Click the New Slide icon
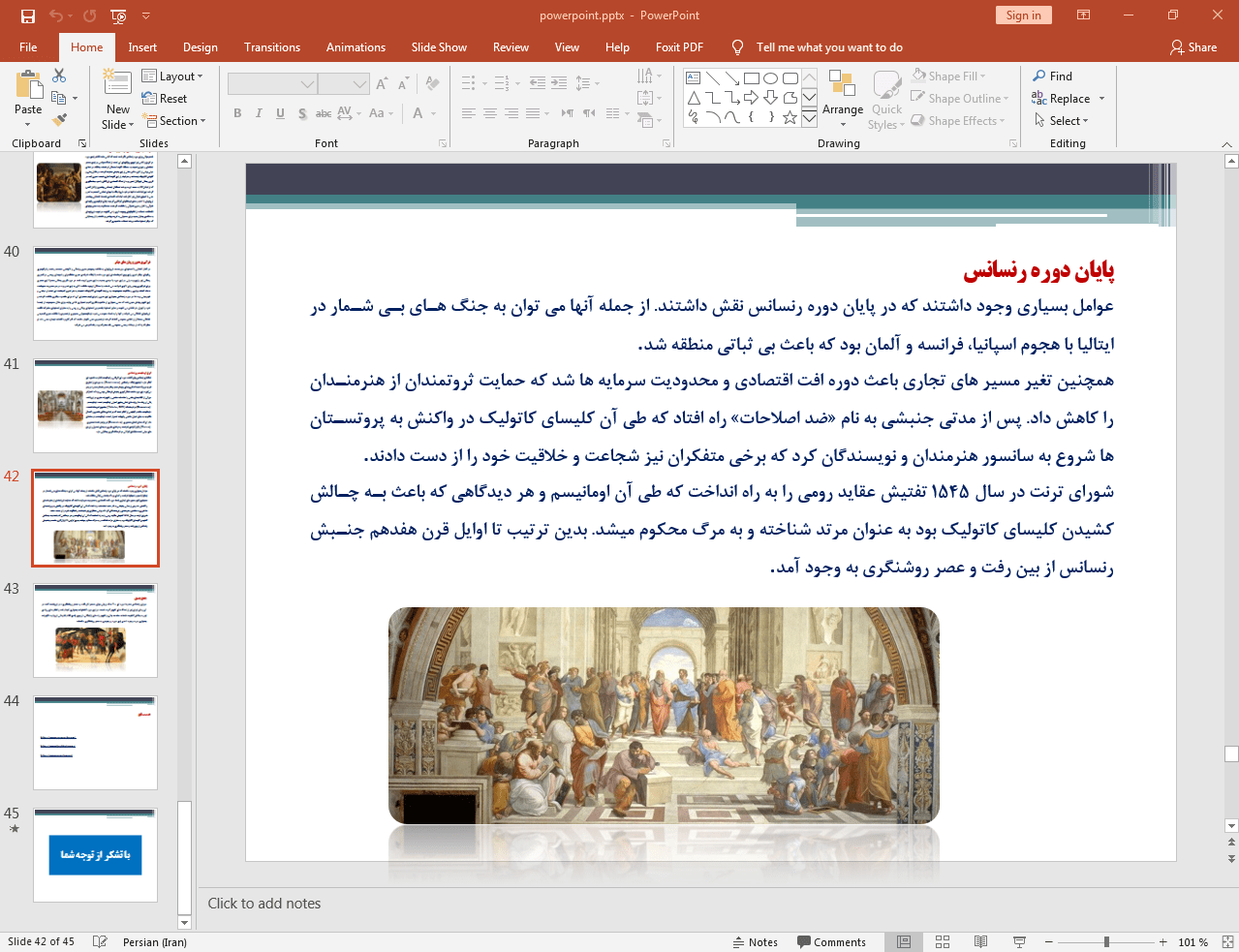This screenshot has width=1239, height=952. (x=117, y=83)
